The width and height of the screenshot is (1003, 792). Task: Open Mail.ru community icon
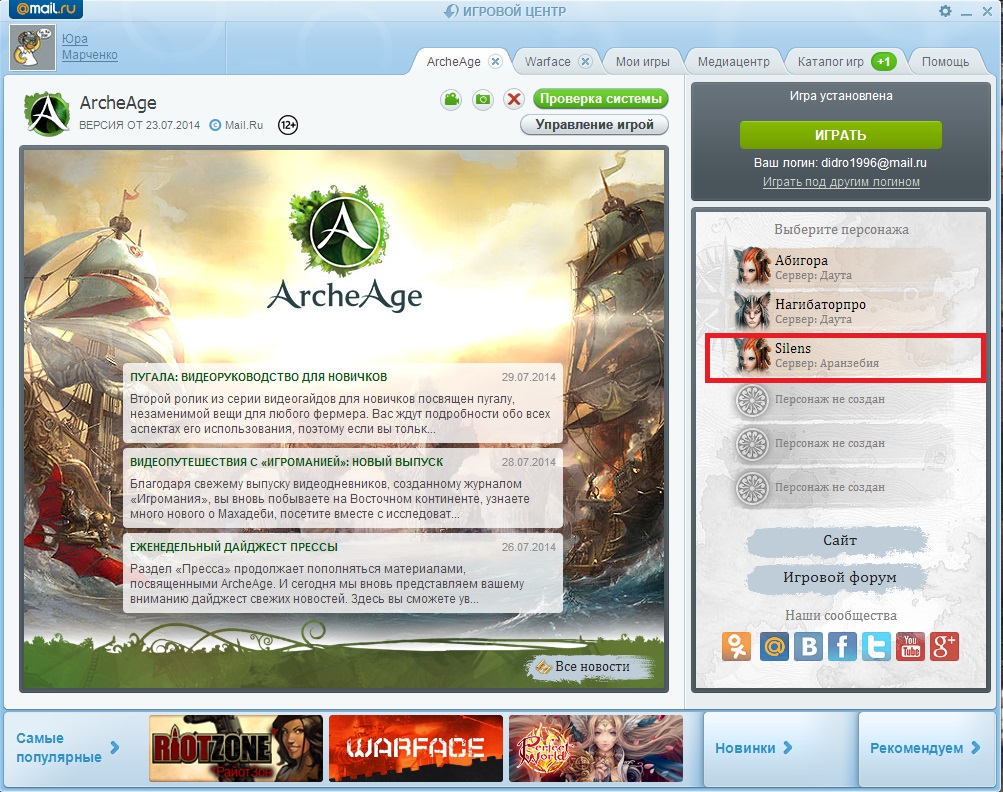(x=774, y=646)
